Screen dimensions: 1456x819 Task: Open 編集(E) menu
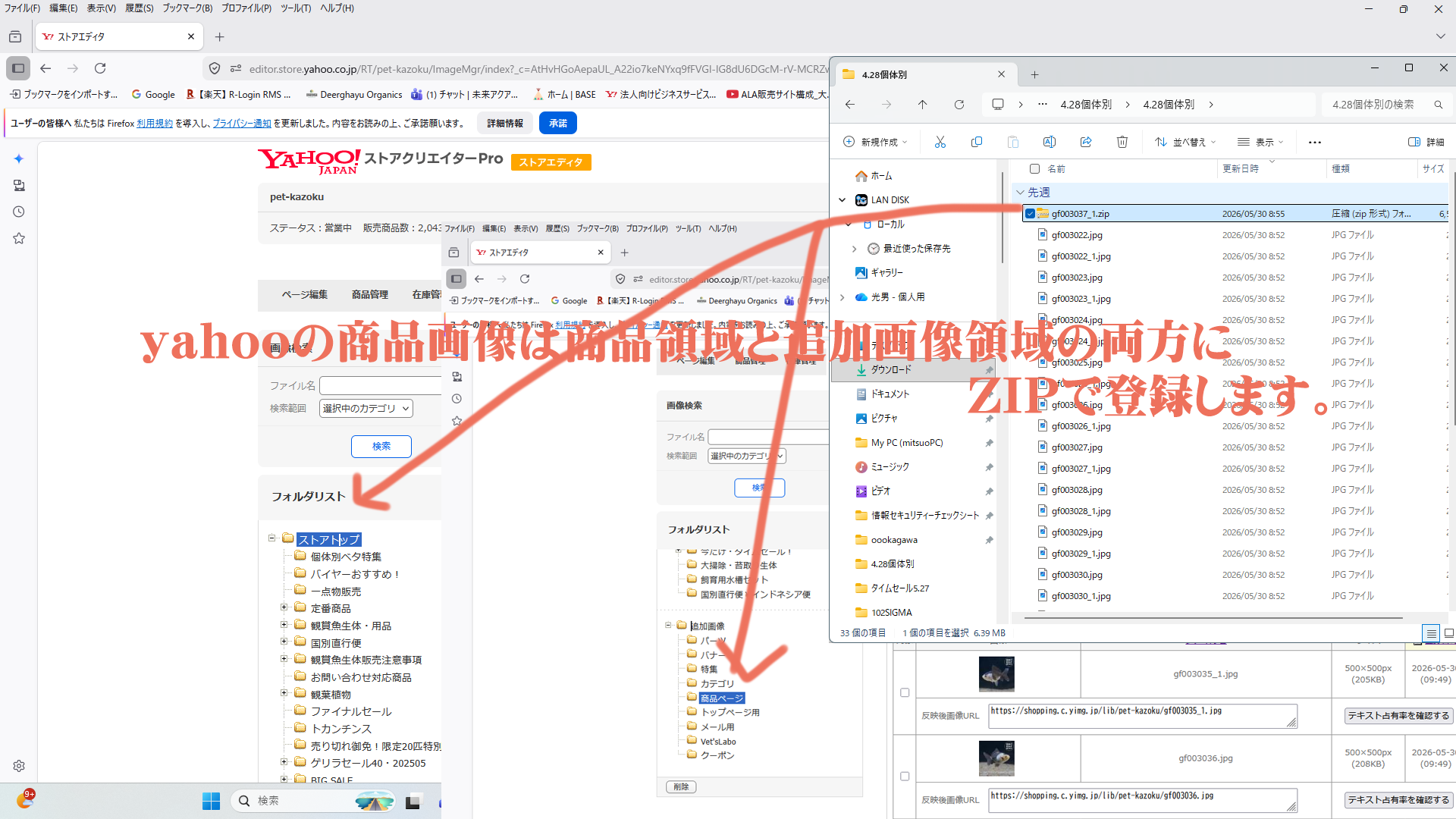coord(63,8)
